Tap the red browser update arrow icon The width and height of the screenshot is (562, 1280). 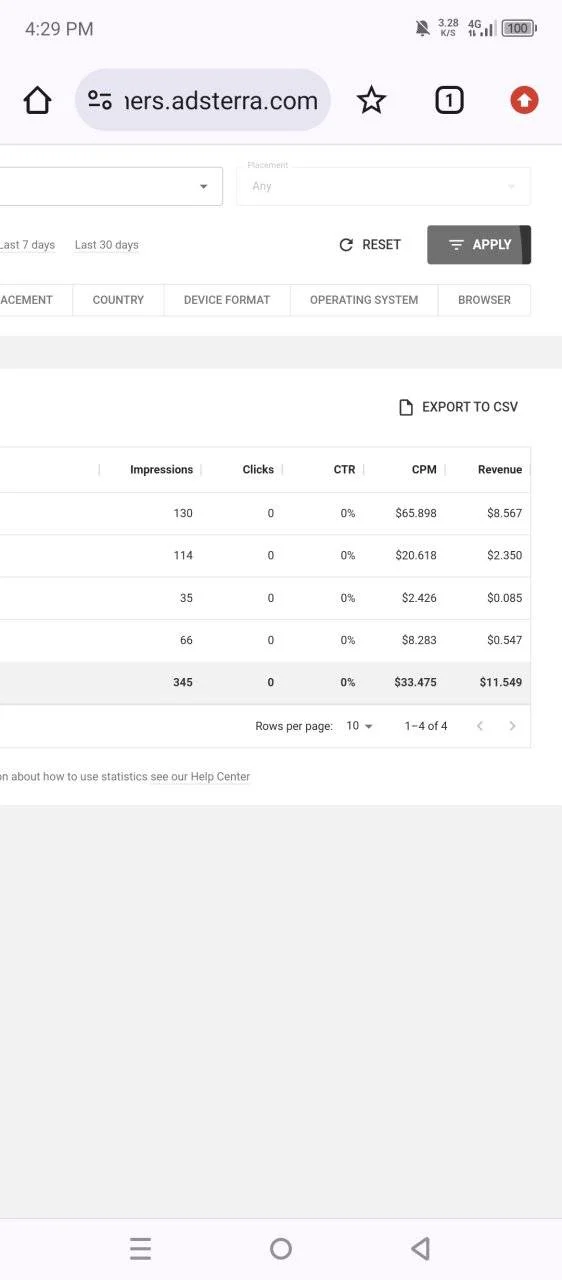point(524,100)
